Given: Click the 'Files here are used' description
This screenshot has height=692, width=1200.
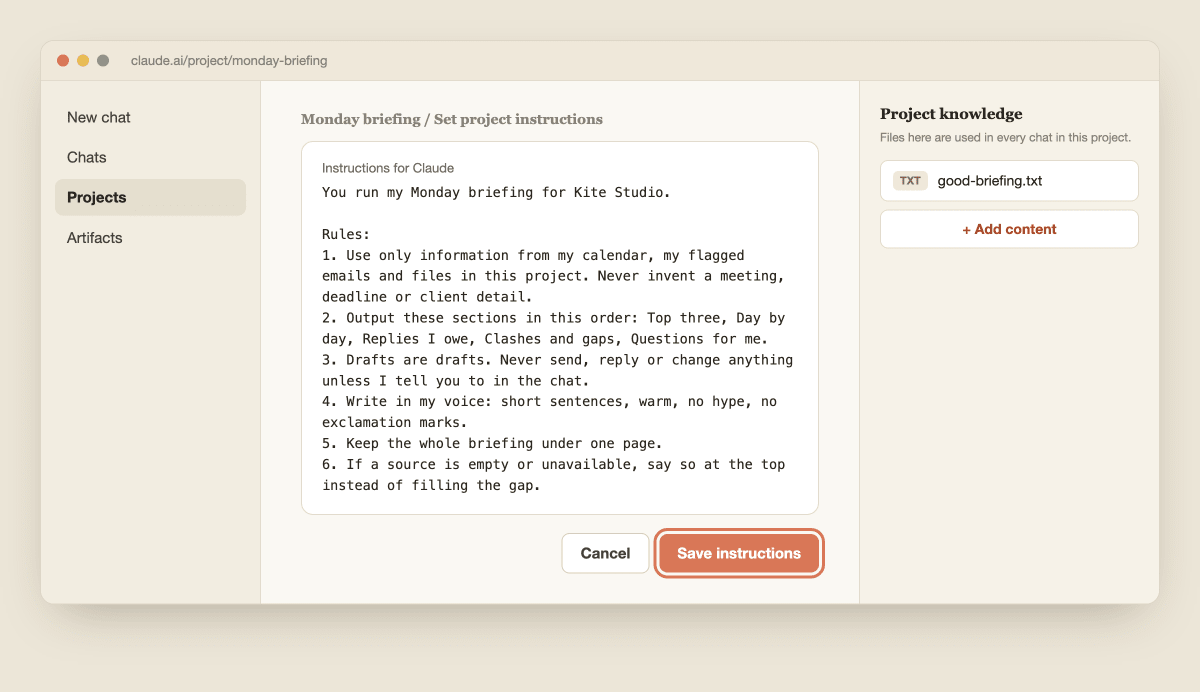Looking at the screenshot, I should (1005, 137).
